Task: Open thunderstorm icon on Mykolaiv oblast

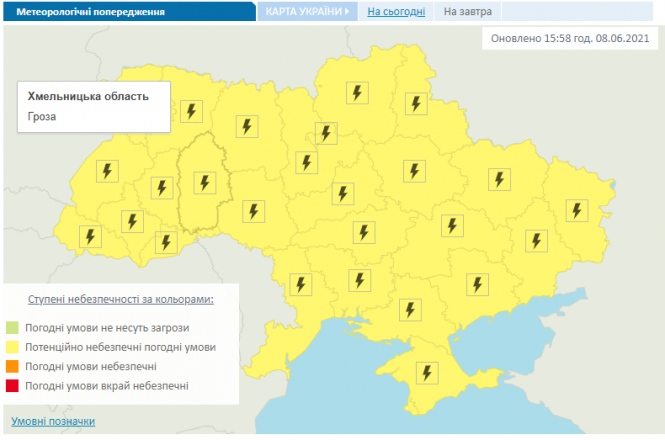Action: point(360,280)
